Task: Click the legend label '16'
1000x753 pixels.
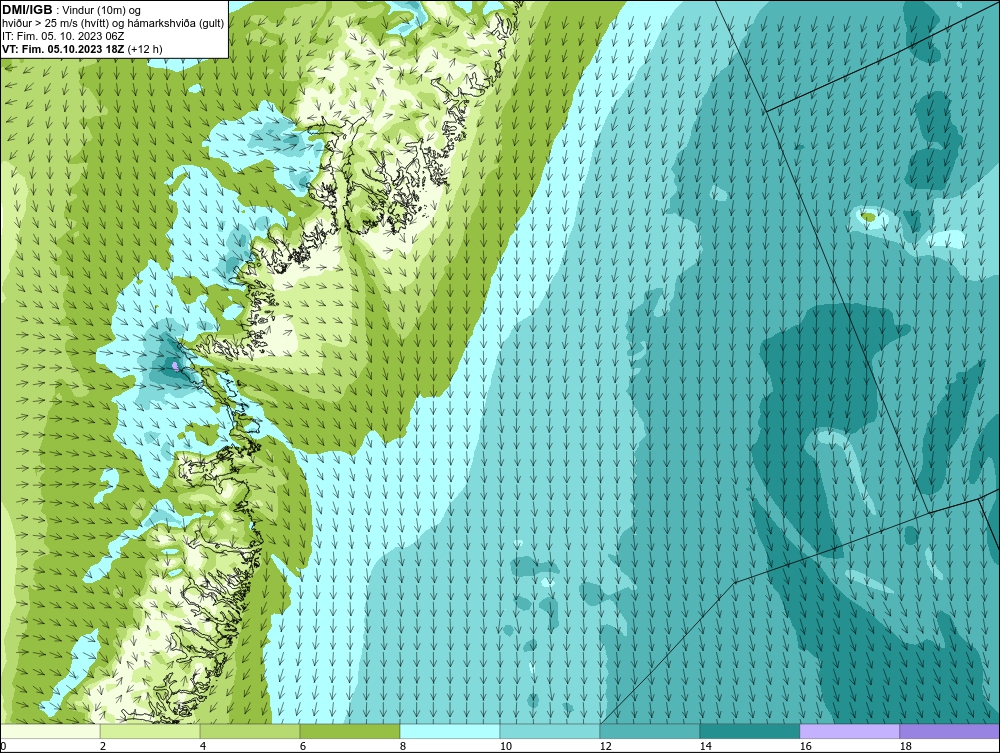Action: click(x=805, y=746)
